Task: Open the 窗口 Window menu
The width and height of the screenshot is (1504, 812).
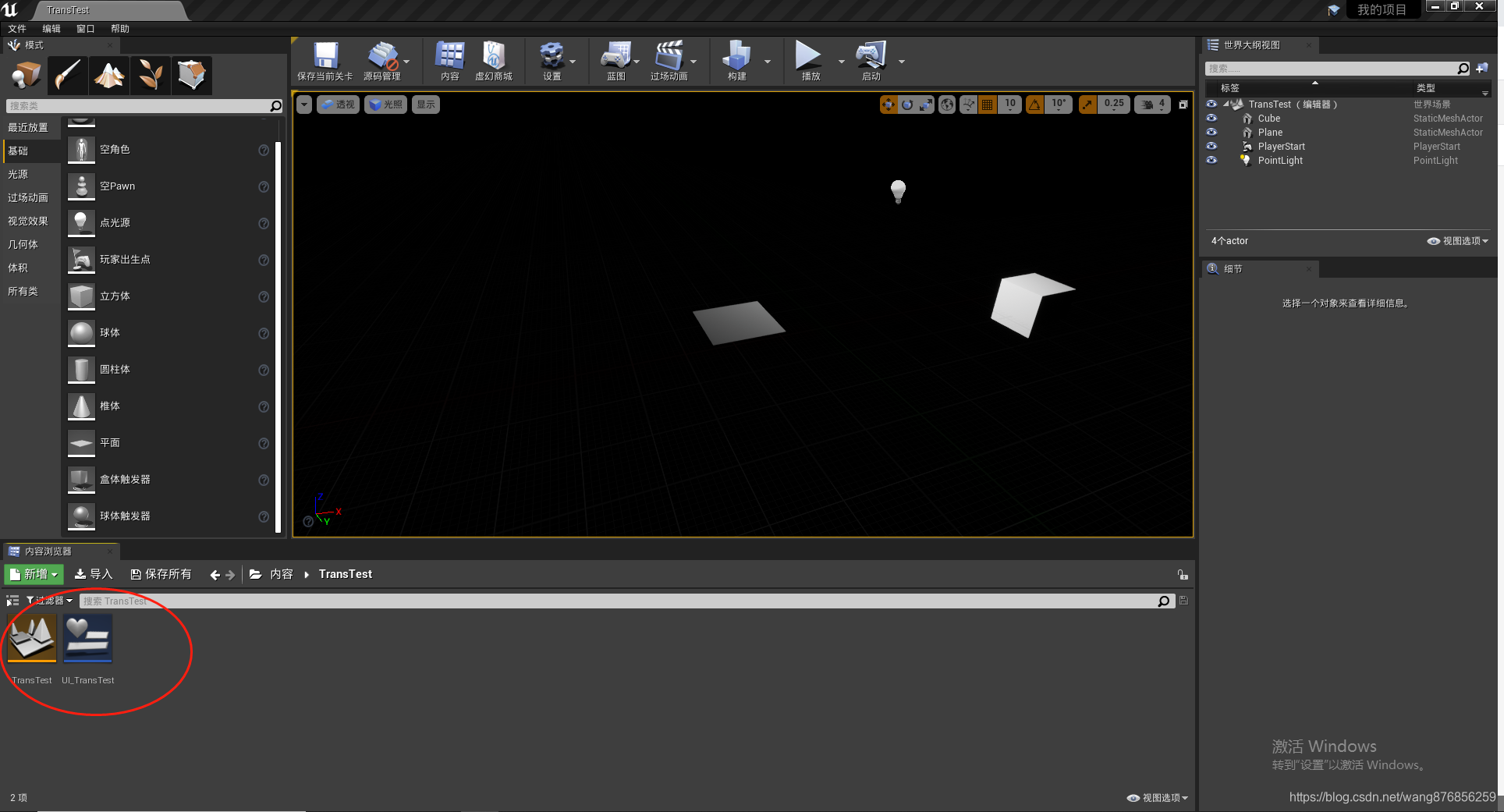Action: tap(86, 29)
